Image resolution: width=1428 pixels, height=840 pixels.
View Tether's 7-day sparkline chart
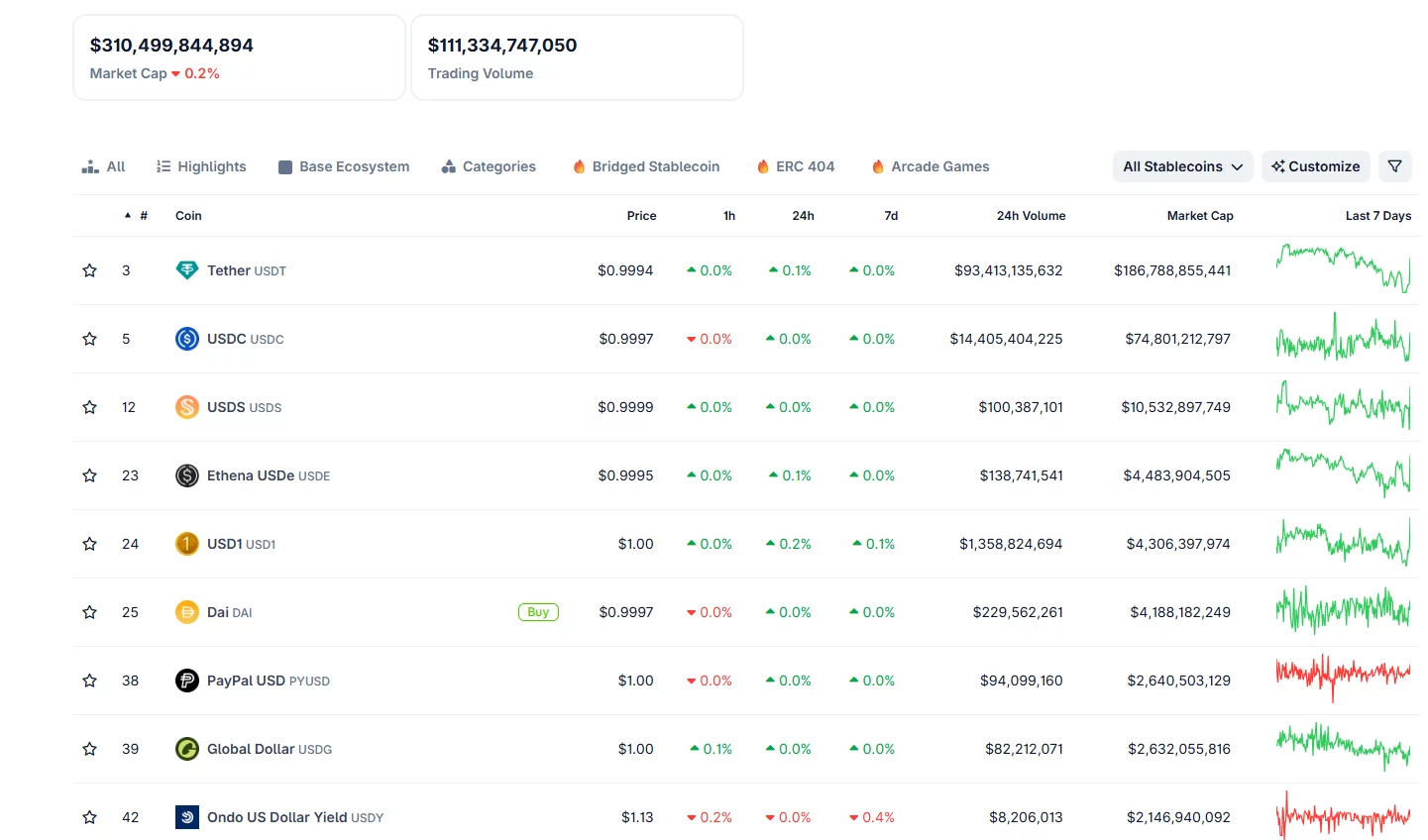(x=1343, y=268)
